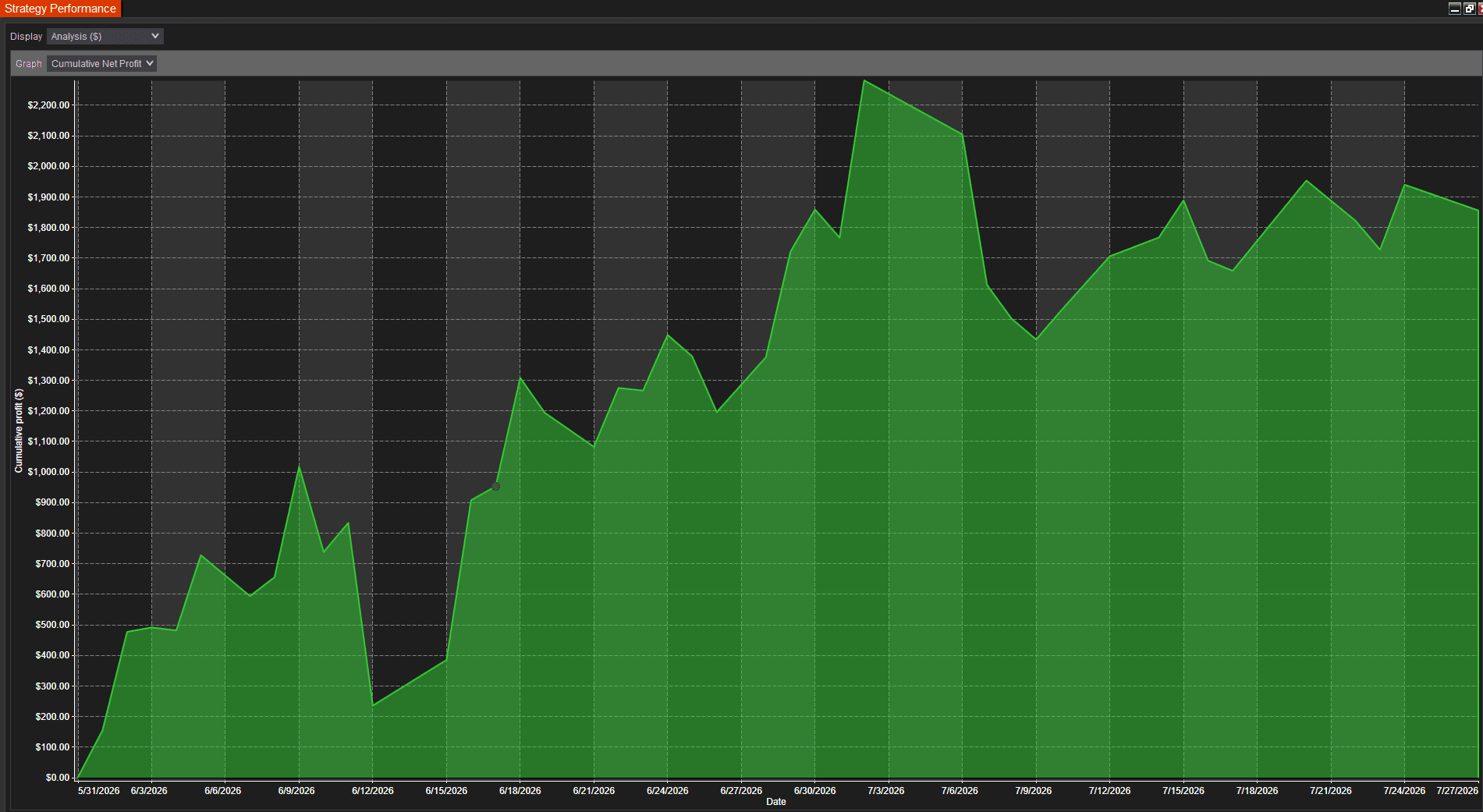Click the $1,300.00 y-axis label
Image resolution: width=1483 pixels, height=812 pixels.
(x=48, y=381)
